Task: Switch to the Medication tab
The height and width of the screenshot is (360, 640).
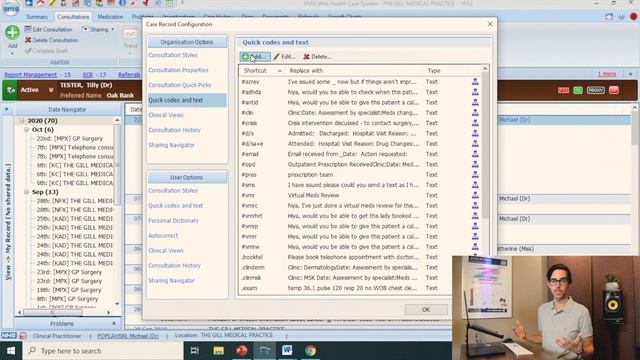Action: pos(110,17)
